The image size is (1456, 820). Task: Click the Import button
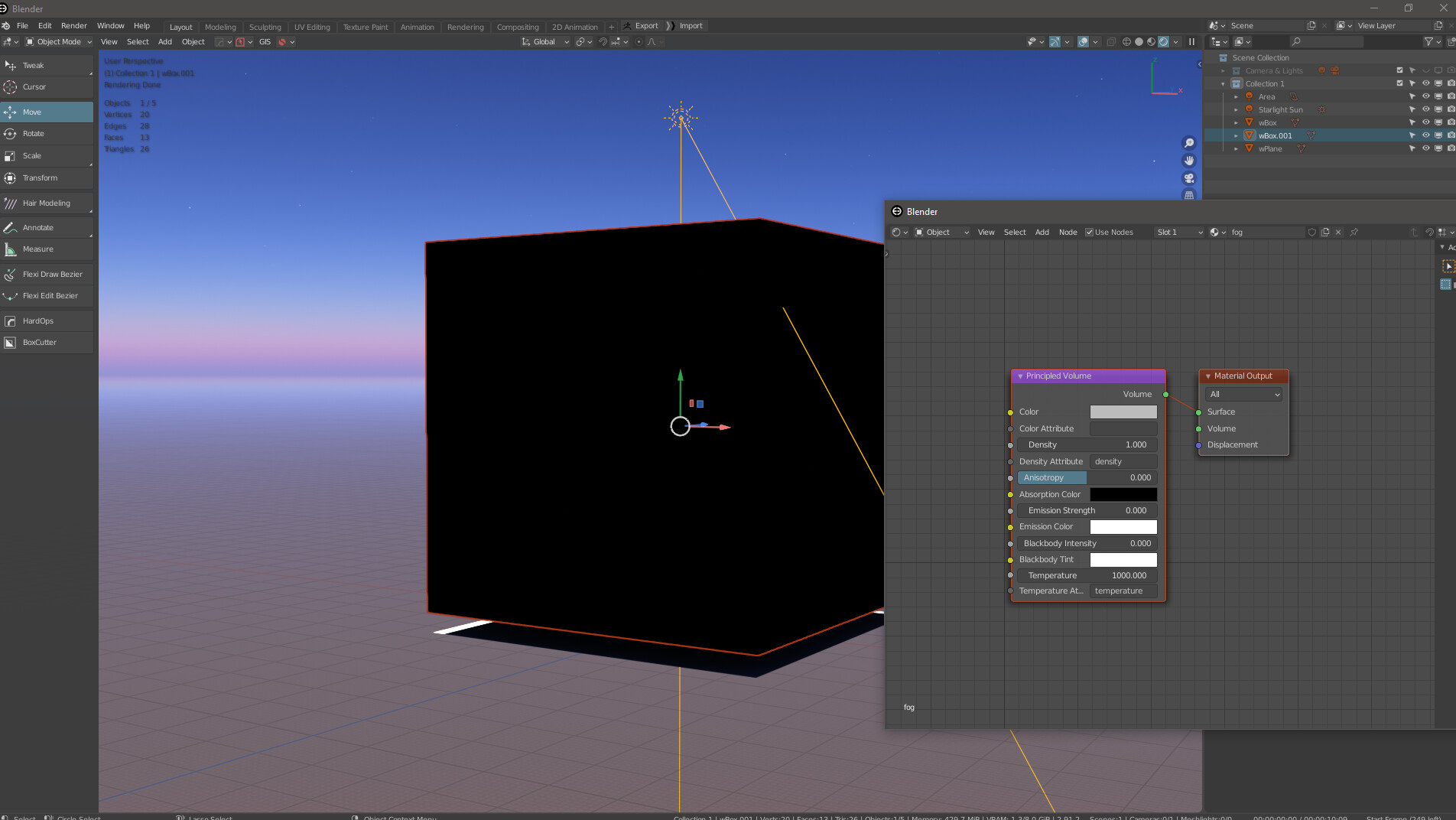coord(692,25)
